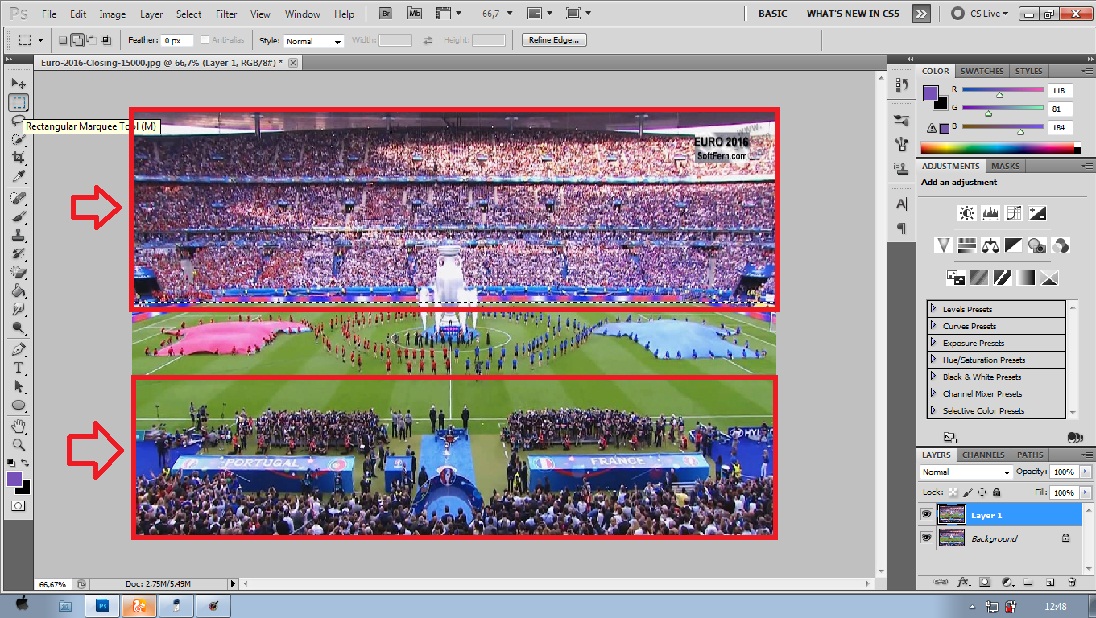
Task: Toggle Quick Mask mode
Action: point(18,505)
